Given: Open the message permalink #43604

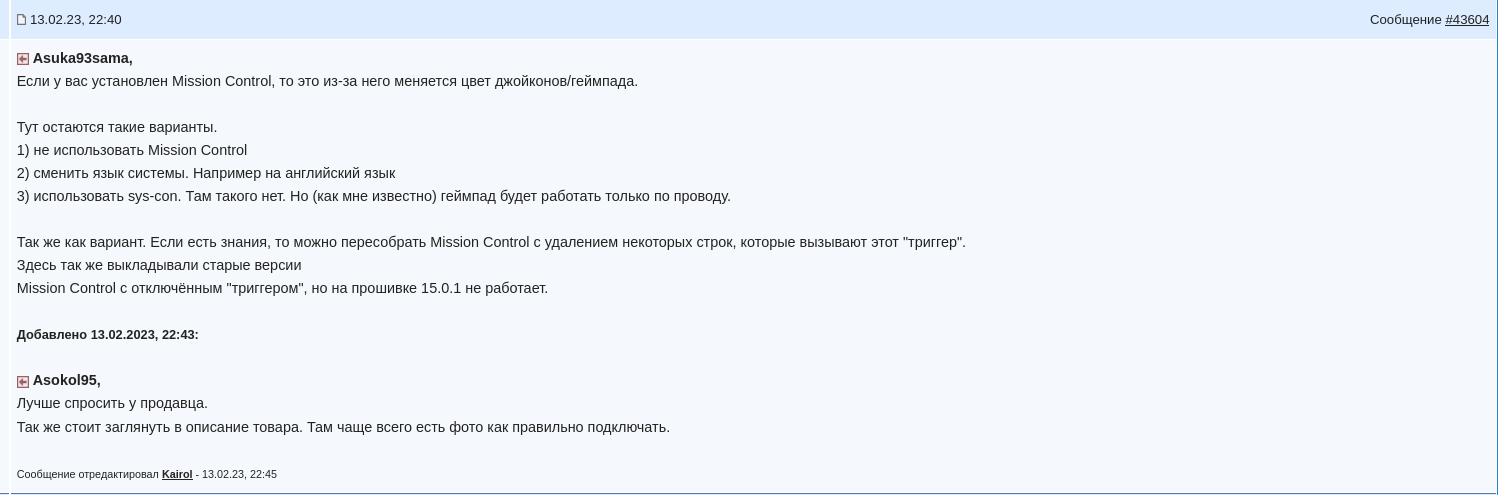Looking at the screenshot, I should tap(1467, 20).
